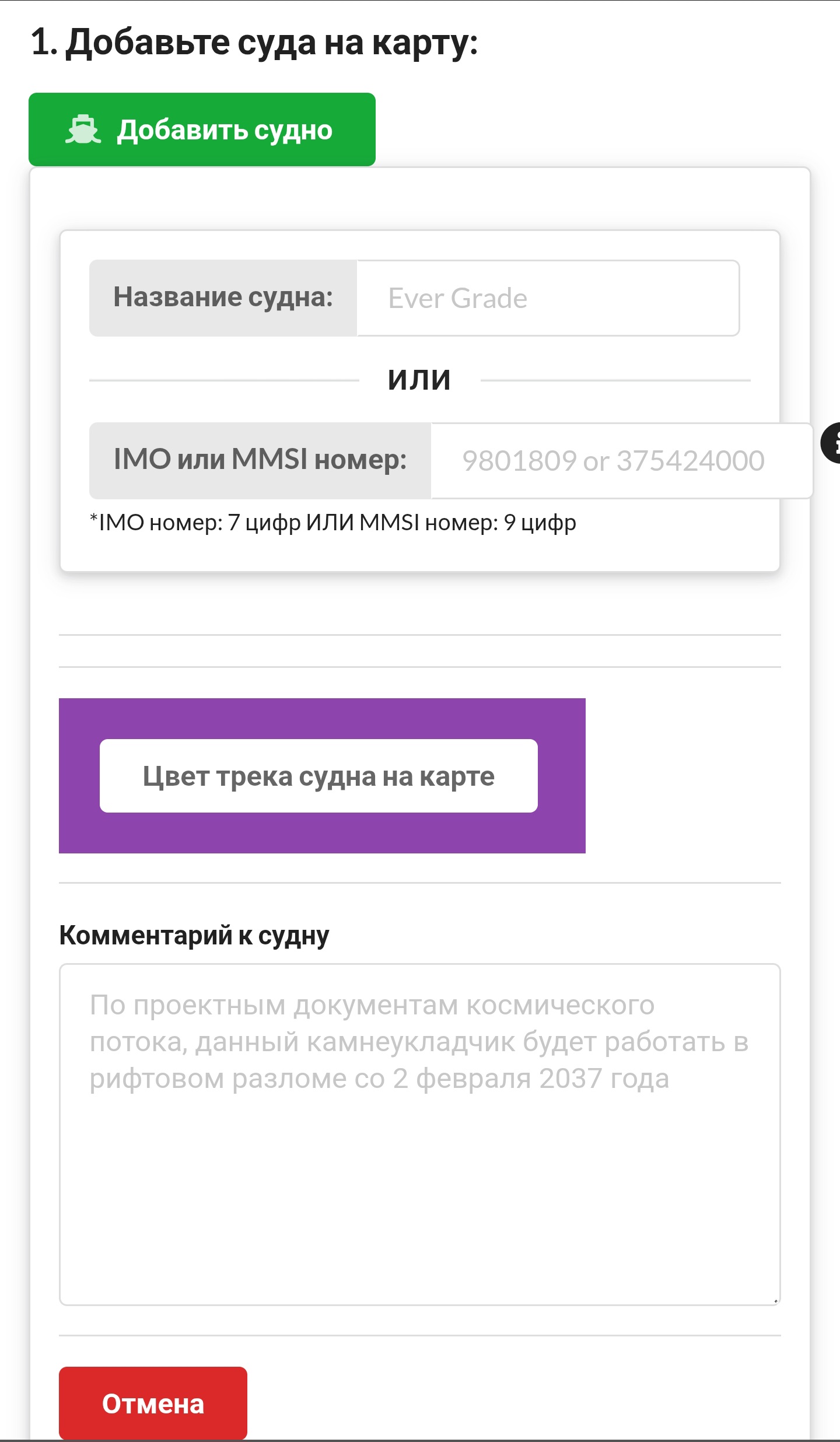This screenshot has height=1442, width=840.
Task: Click the separator line above "Отмена" button
Action: click(x=419, y=1335)
